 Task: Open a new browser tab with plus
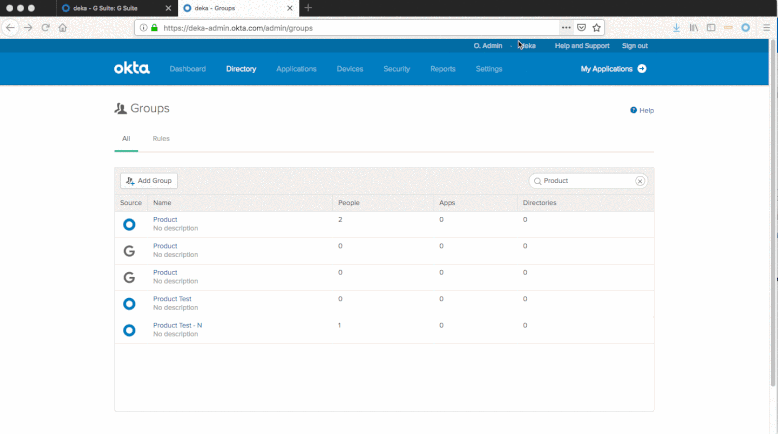[308, 8]
